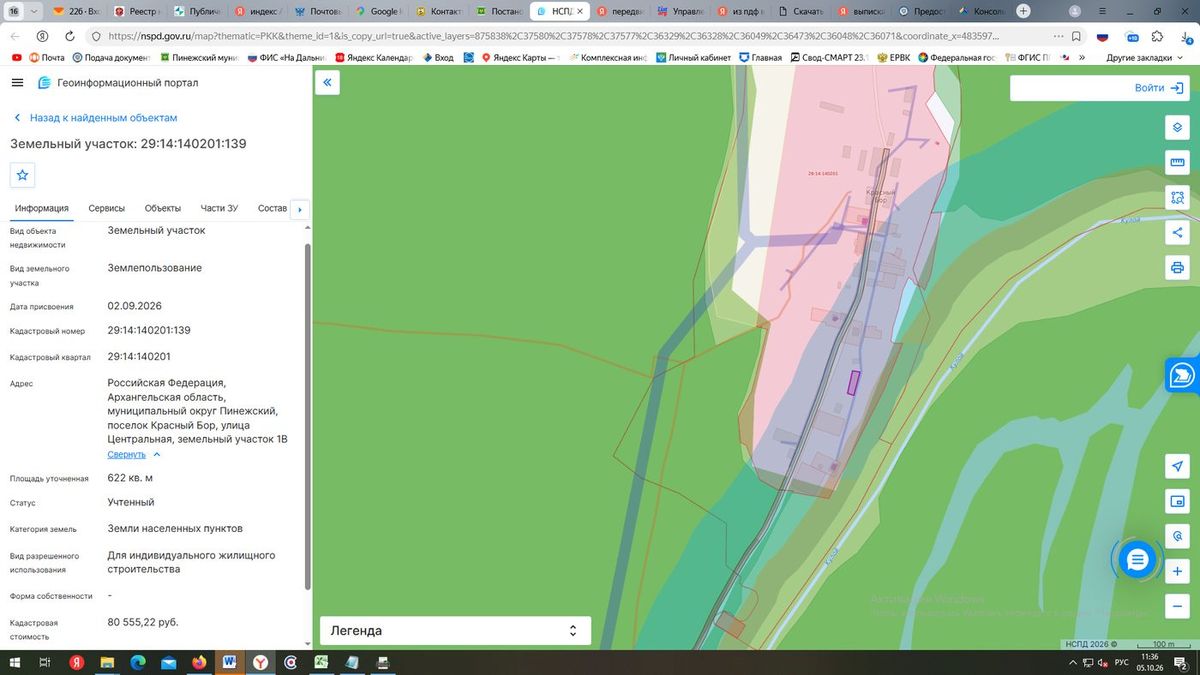
Task: Open the Части ЗУ tab
Action: pyautogui.click(x=219, y=208)
